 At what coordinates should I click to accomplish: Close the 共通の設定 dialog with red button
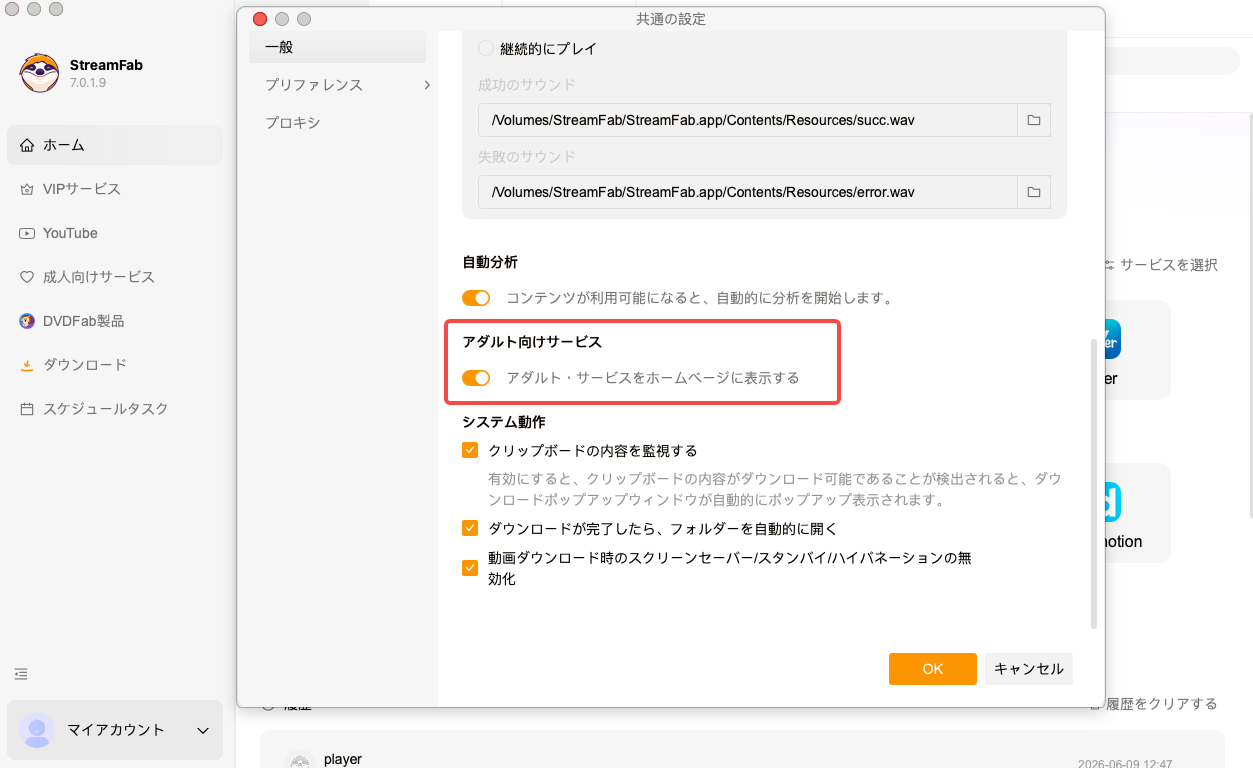(x=260, y=19)
